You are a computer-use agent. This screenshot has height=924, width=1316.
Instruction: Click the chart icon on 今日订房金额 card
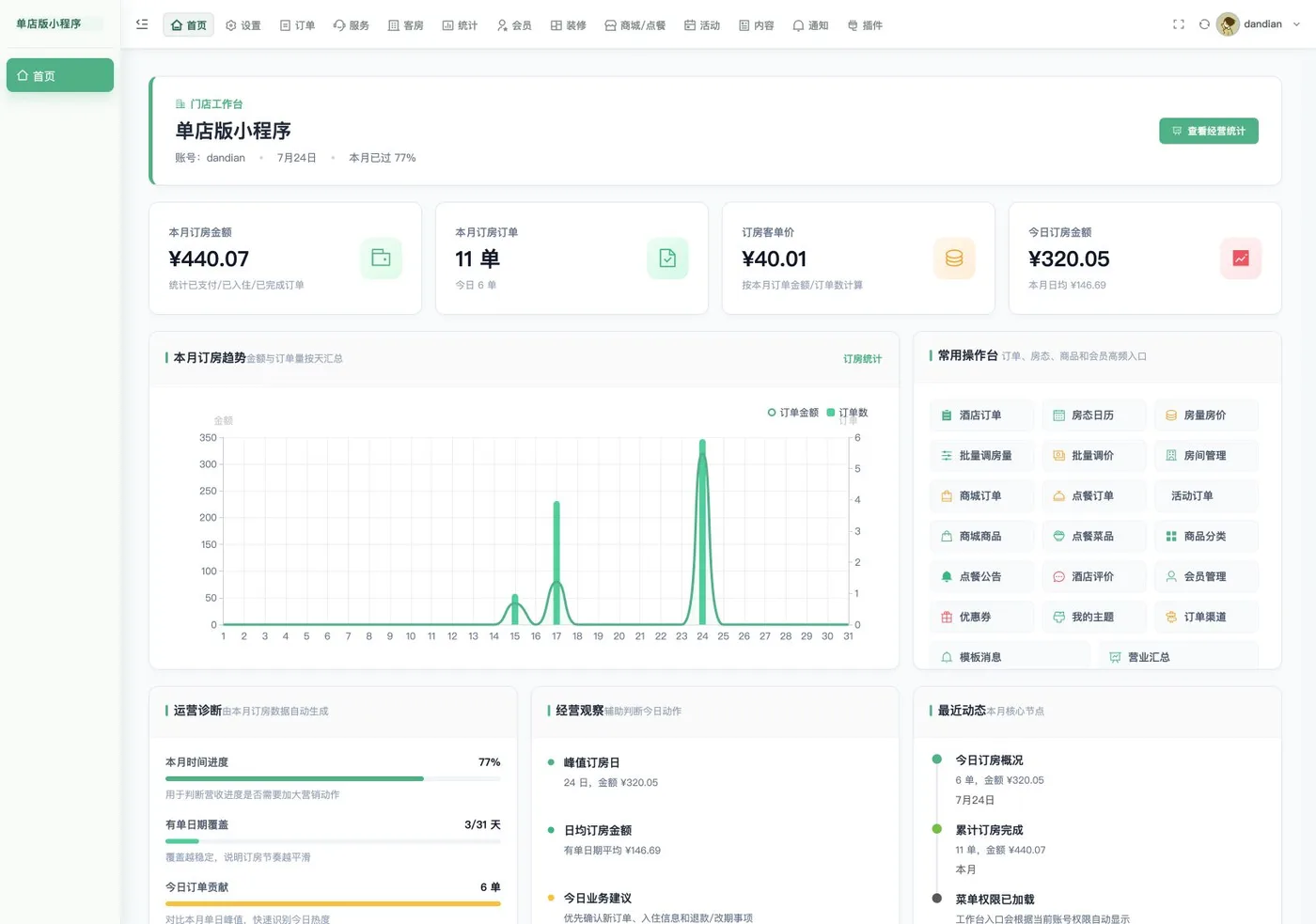click(1241, 258)
